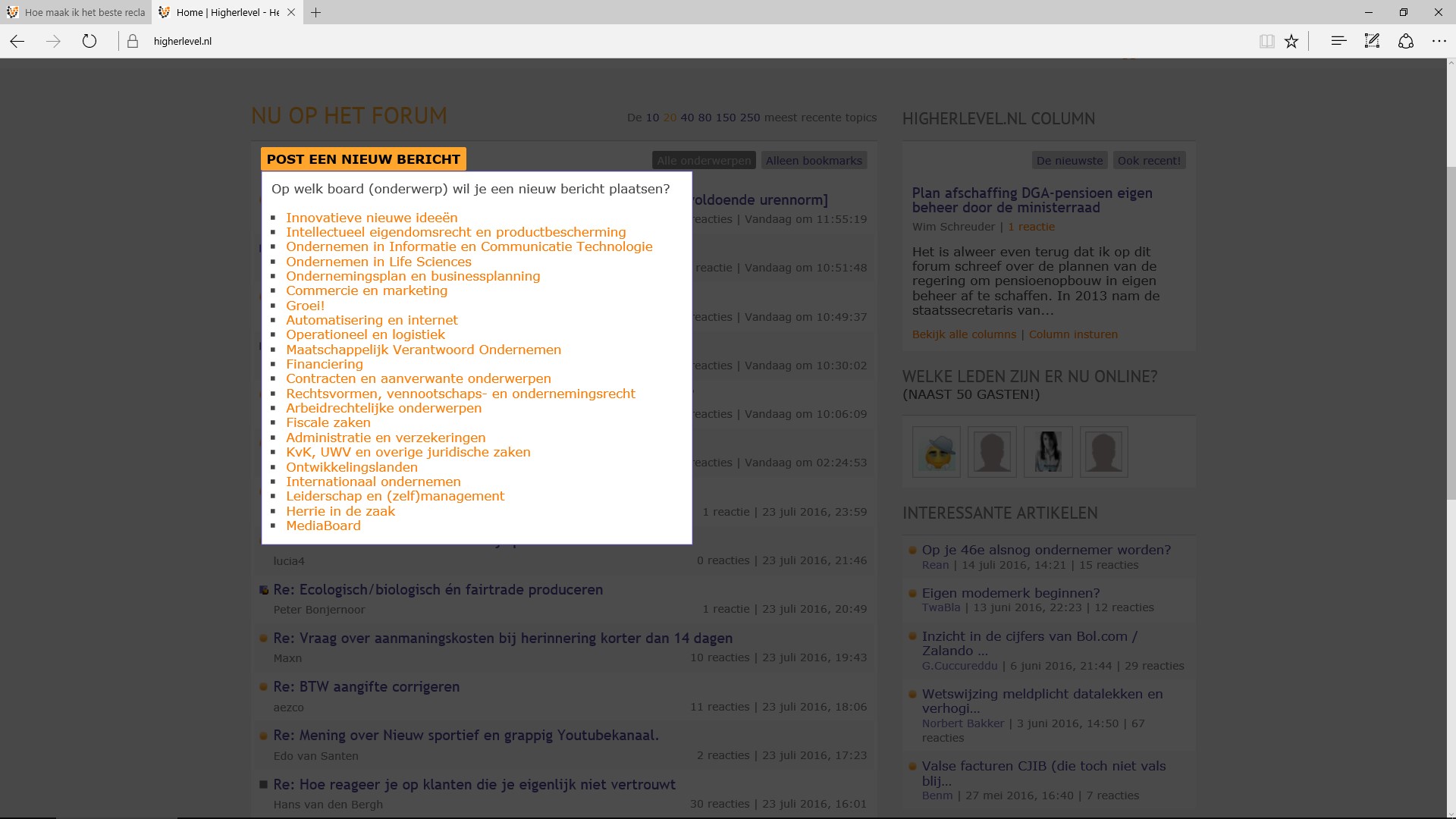
Task: Open the first online member cartoon avatar
Action: pos(937,452)
